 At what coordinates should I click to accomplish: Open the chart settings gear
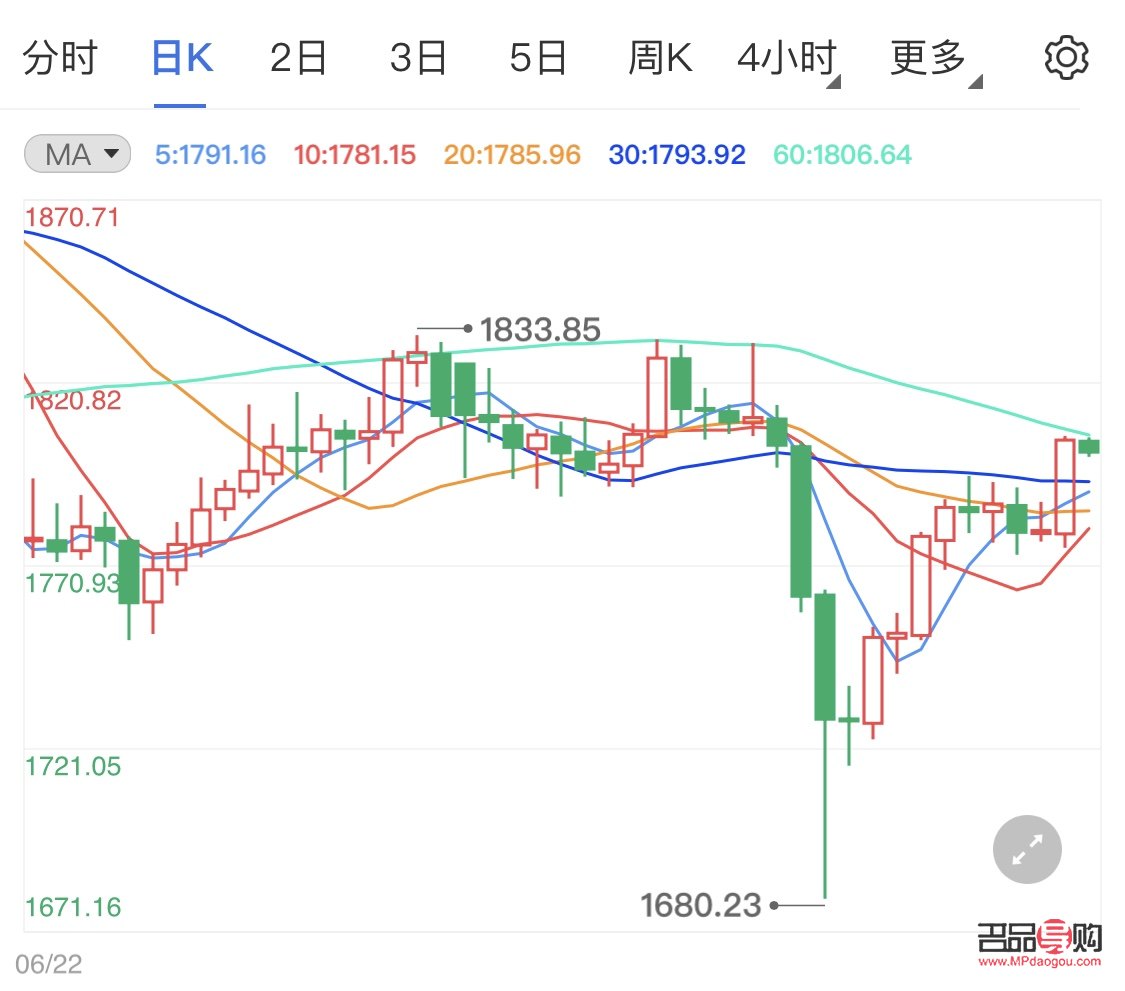tap(1066, 57)
